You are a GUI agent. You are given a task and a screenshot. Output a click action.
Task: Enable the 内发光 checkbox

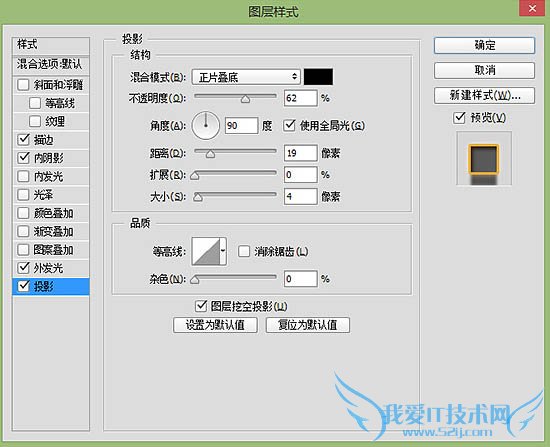23,176
